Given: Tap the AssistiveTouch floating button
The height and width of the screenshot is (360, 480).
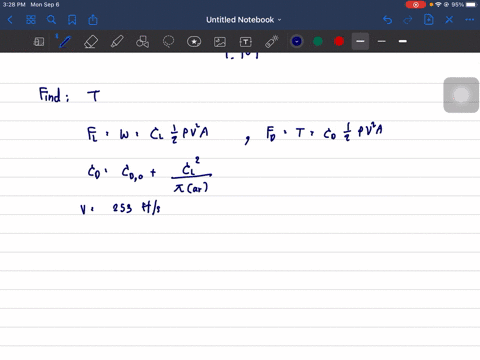Looking at the screenshot, I should click(x=461, y=95).
